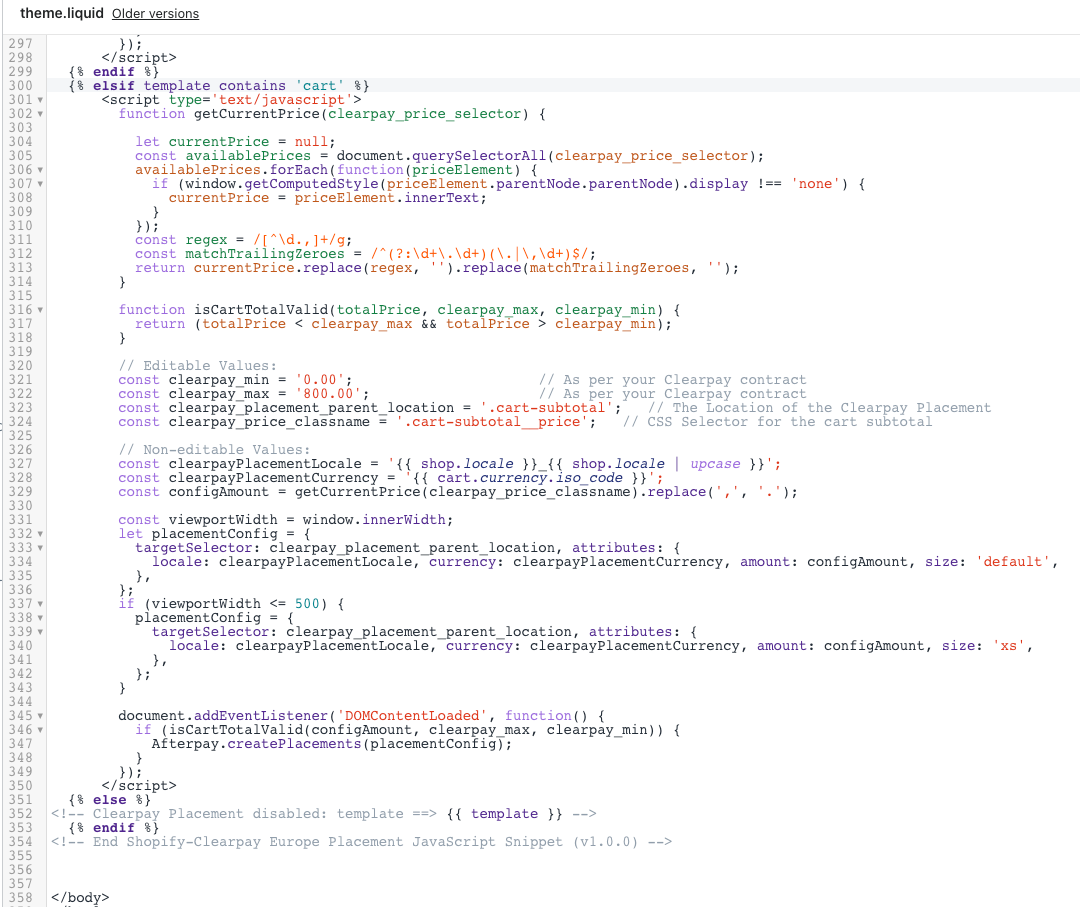The height and width of the screenshot is (907, 1080).
Task: Click cart.currency.iso_code Liquid expression
Action: [530, 477]
